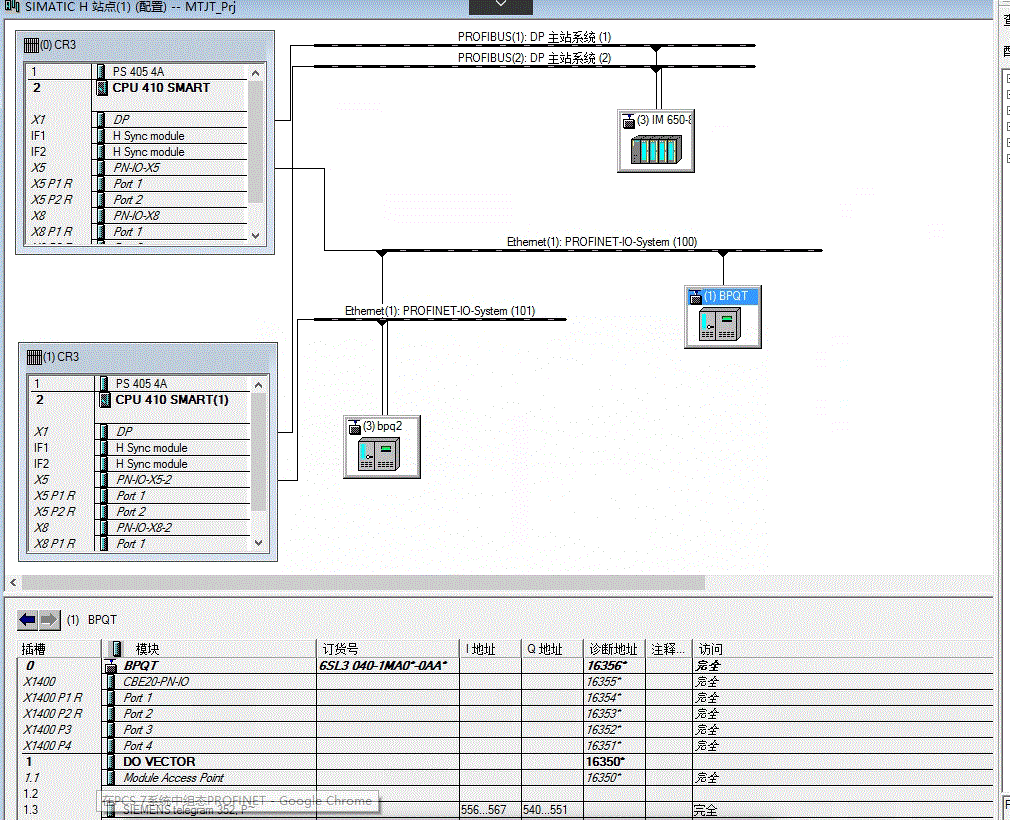Expand the top center dropdown chevron
Image resolution: width=1010 pixels, height=820 pixels.
(x=500, y=5)
